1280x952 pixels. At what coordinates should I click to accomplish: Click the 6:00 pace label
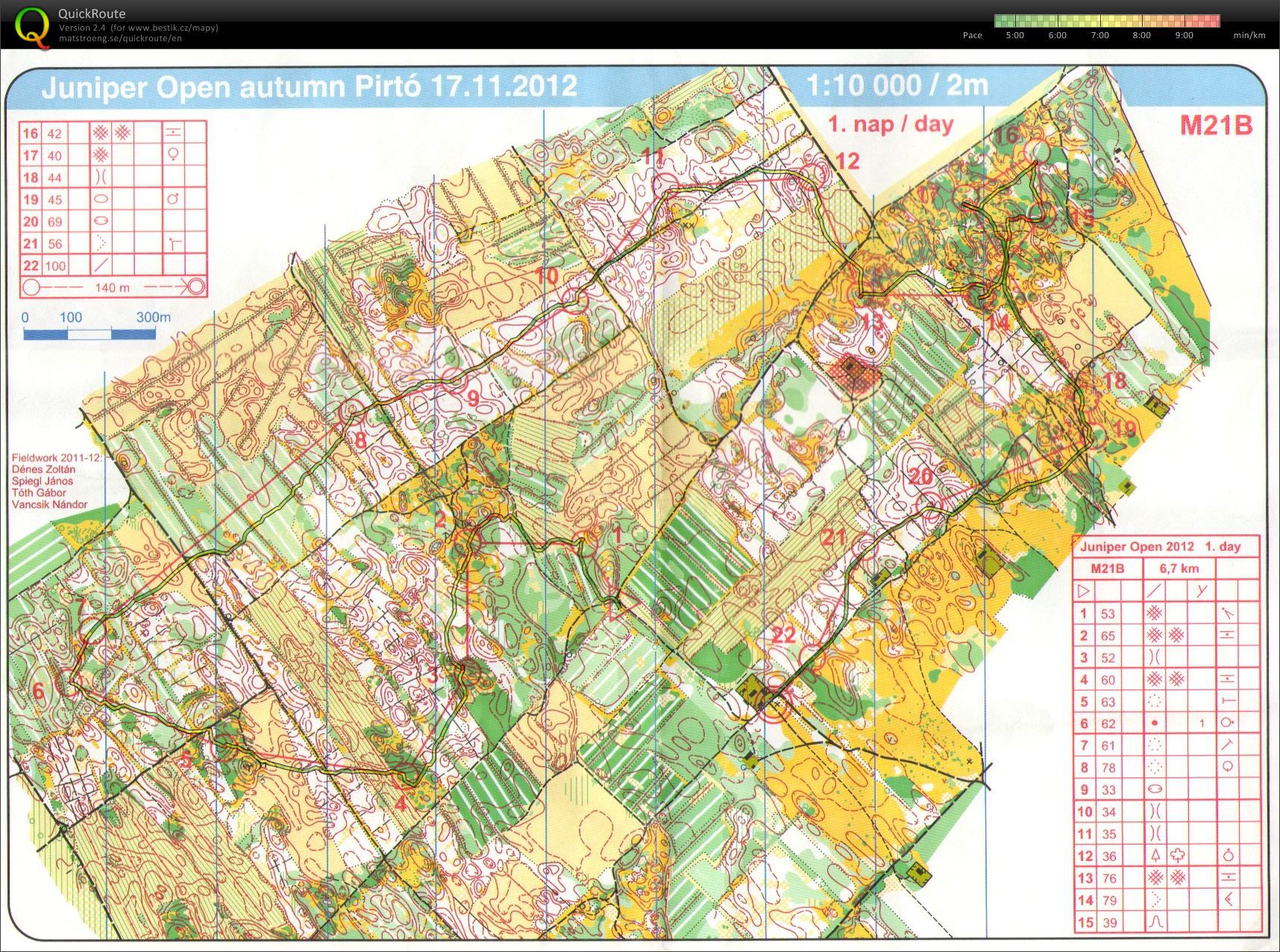[1058, 35]
